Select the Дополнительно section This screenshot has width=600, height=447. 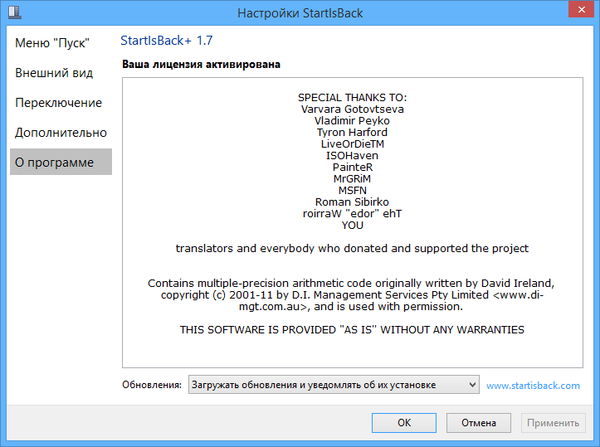click(x=60, y=132)
